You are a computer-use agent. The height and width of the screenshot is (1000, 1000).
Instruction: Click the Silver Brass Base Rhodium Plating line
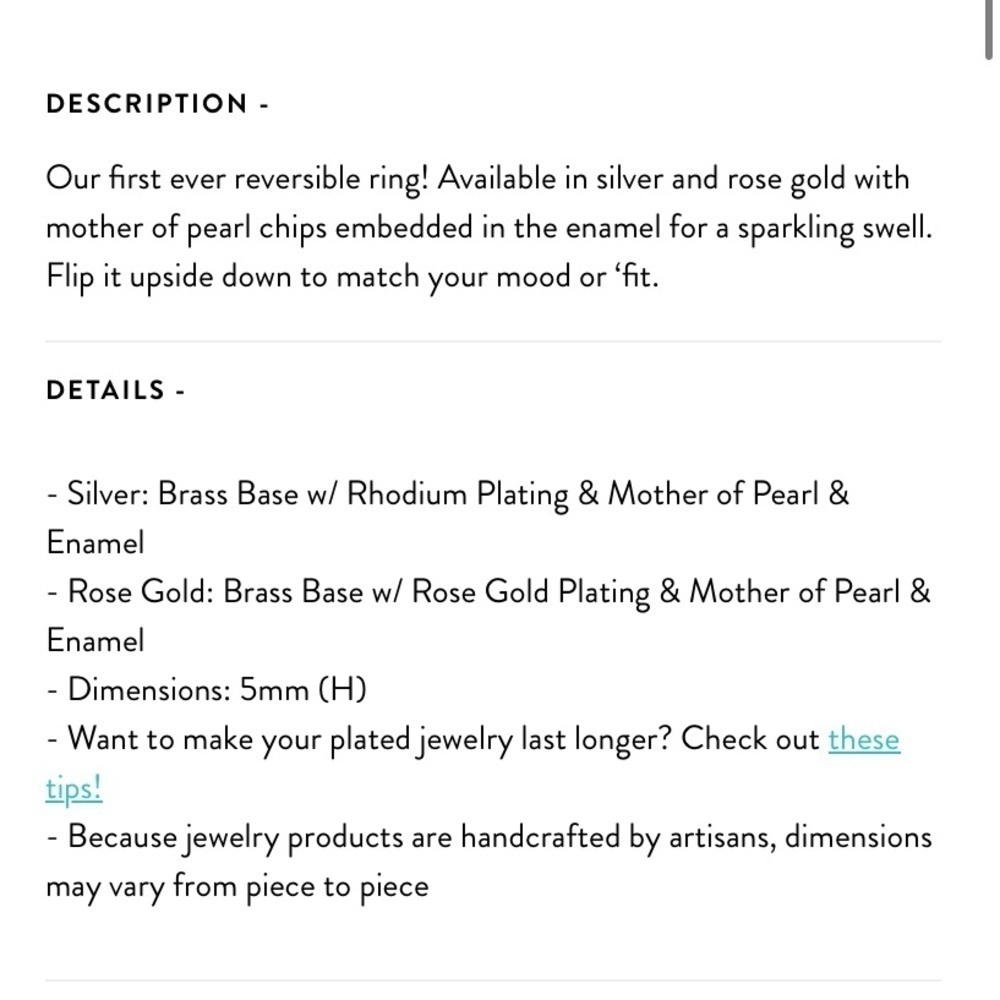448,494
